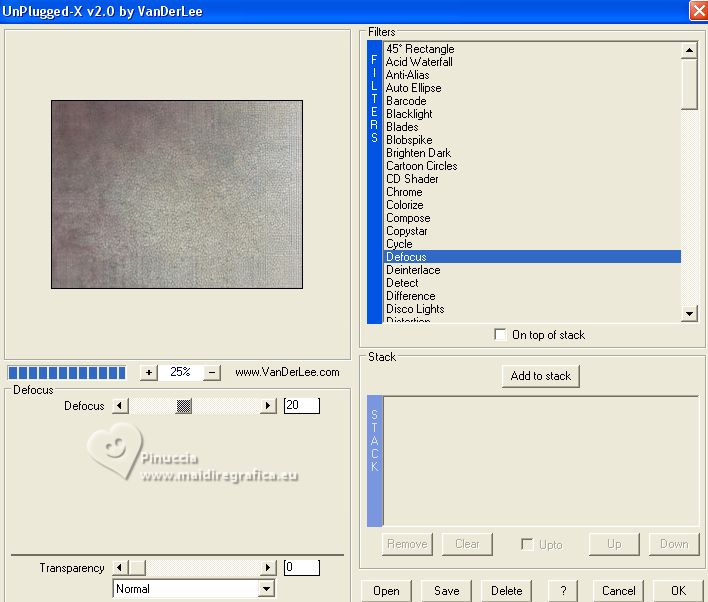The width and height of the screenshot is (708, 602).
Task: Select the Difference filter
Action: 532,296
